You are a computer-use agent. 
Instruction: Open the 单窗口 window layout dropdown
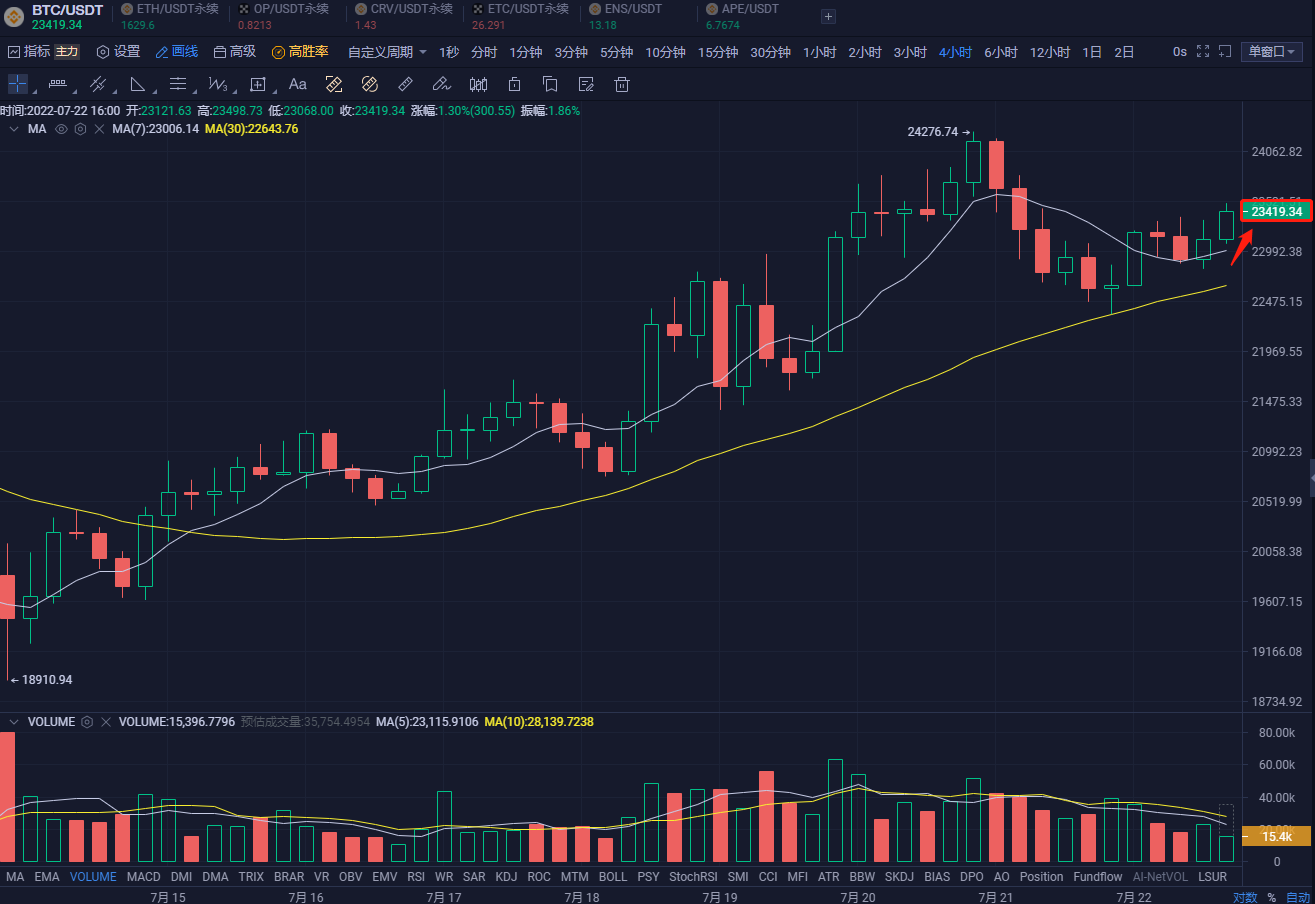click(1271, 52)
